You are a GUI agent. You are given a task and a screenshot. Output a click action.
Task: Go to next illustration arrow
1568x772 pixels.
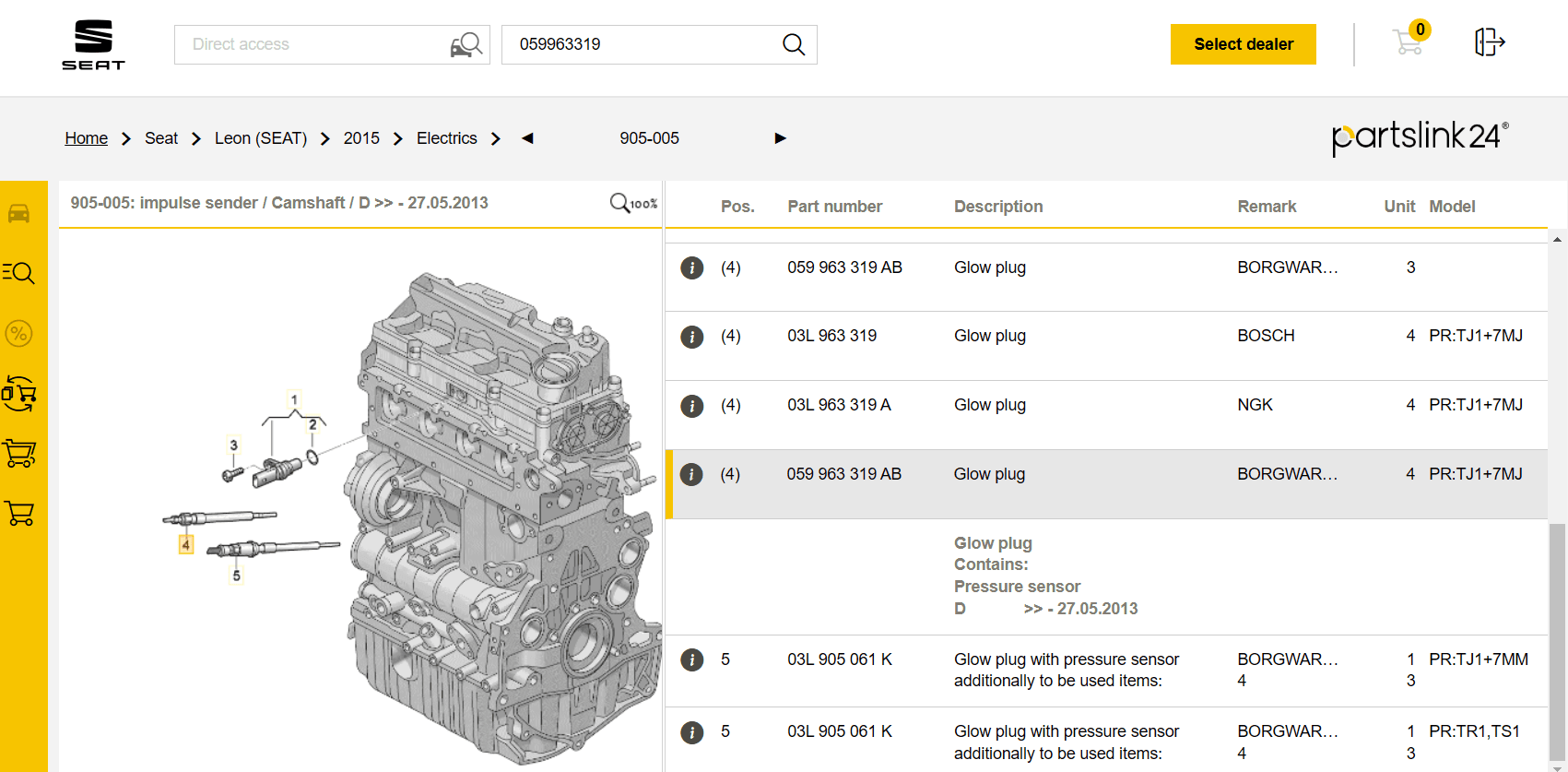pos(781,138)
